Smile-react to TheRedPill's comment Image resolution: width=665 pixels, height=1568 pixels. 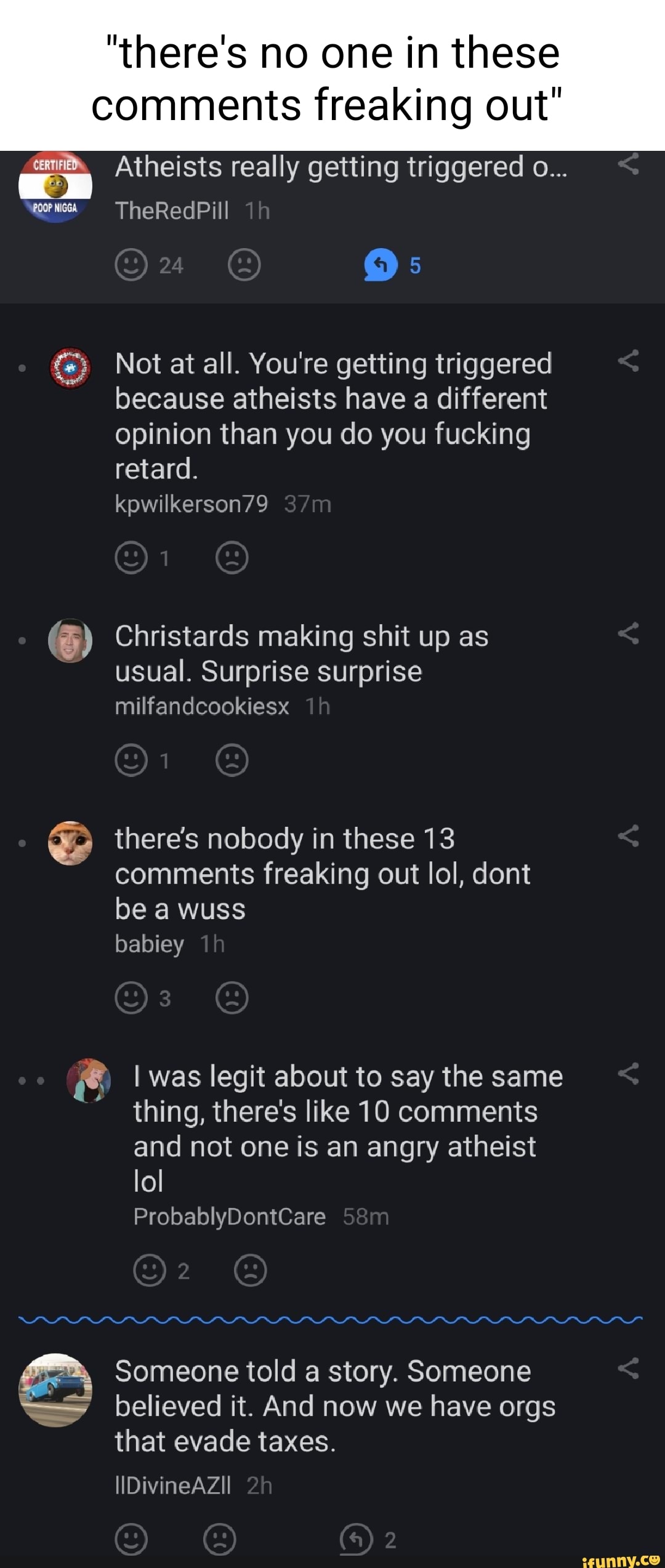[131, 265]
